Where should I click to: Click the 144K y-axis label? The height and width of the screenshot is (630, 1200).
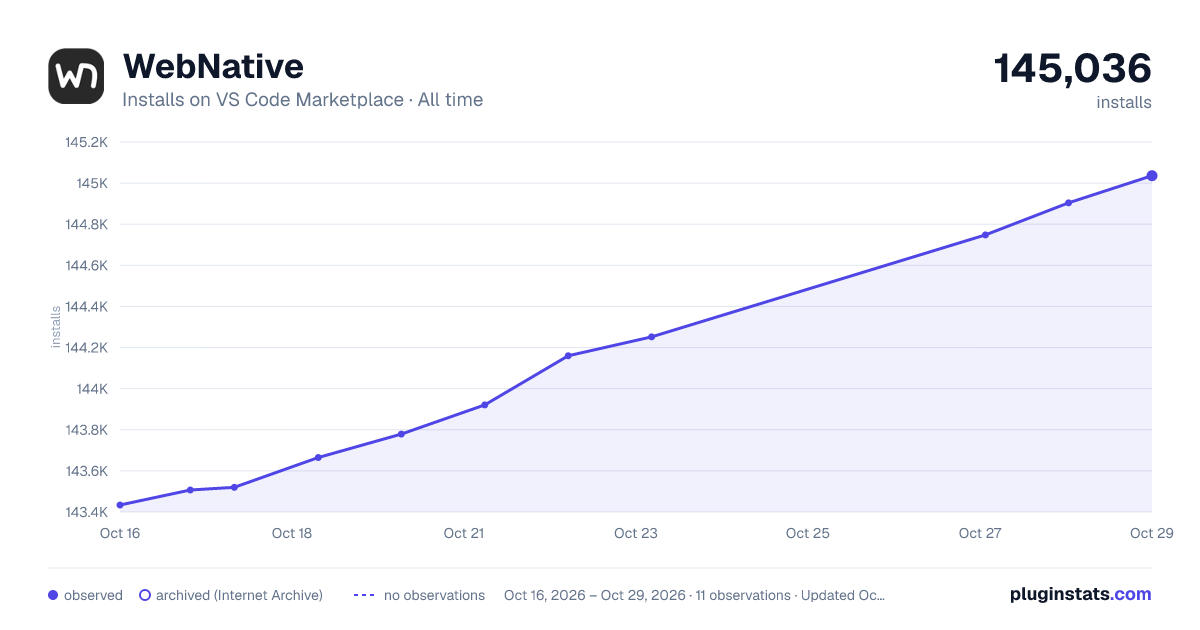click(92, 389)
